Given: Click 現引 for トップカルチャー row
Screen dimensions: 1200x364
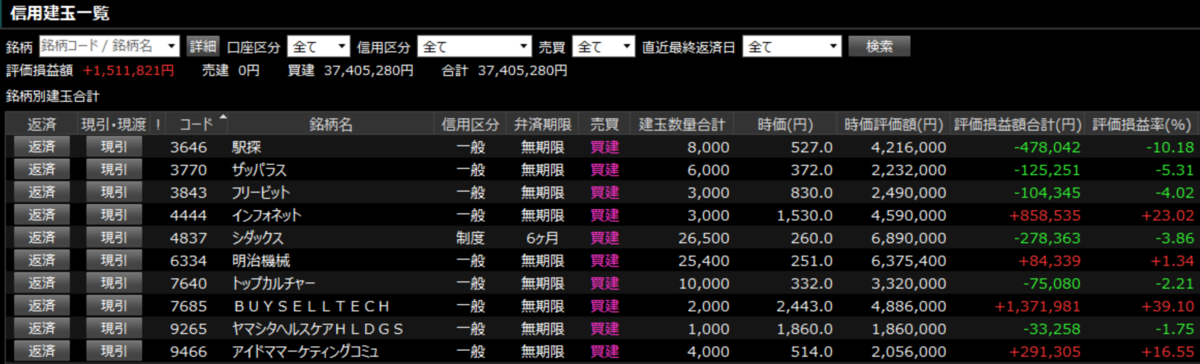Looking at the screenshot, I should click(114, 283).
